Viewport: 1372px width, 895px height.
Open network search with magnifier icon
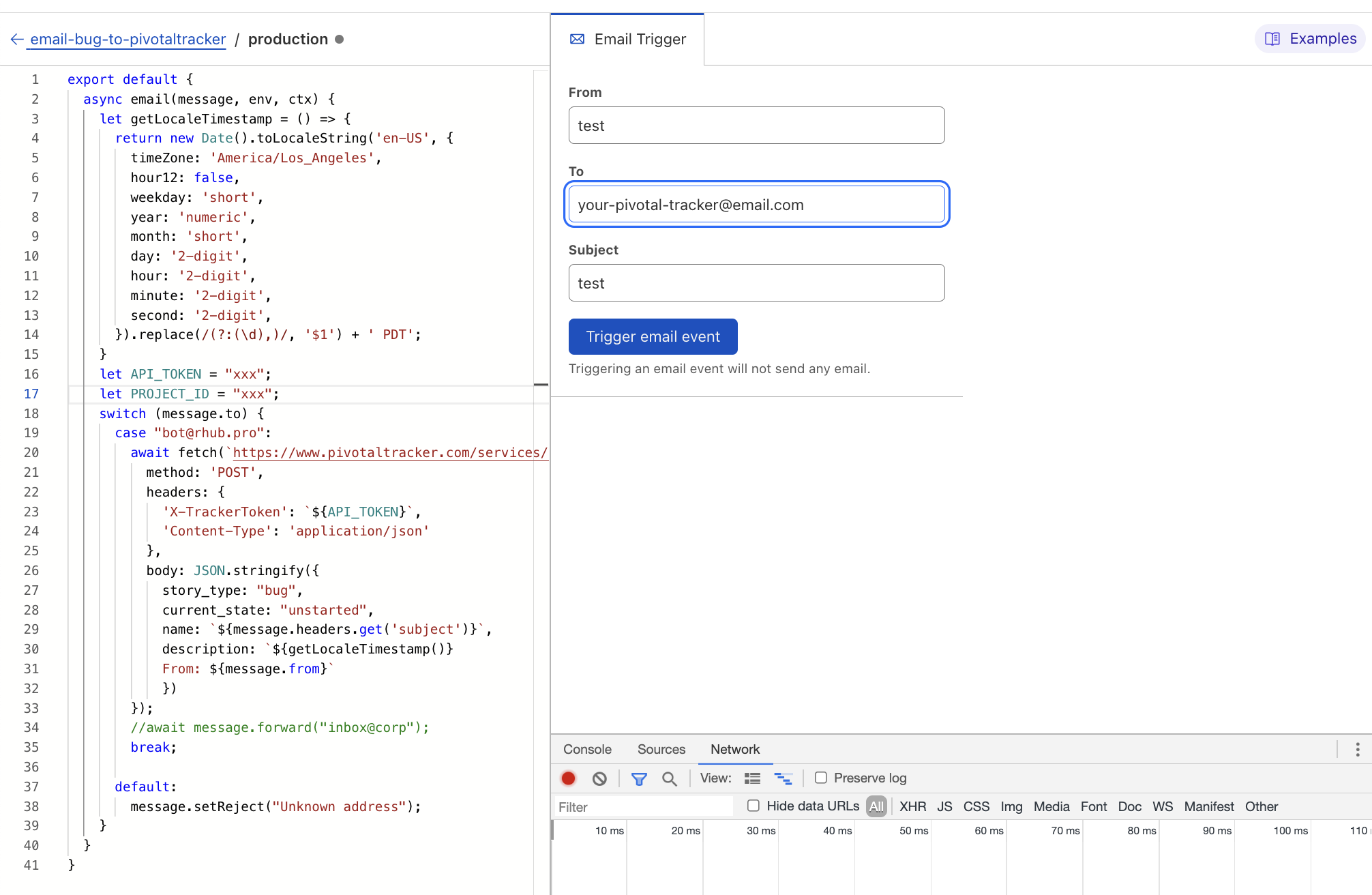pos(670,778)
